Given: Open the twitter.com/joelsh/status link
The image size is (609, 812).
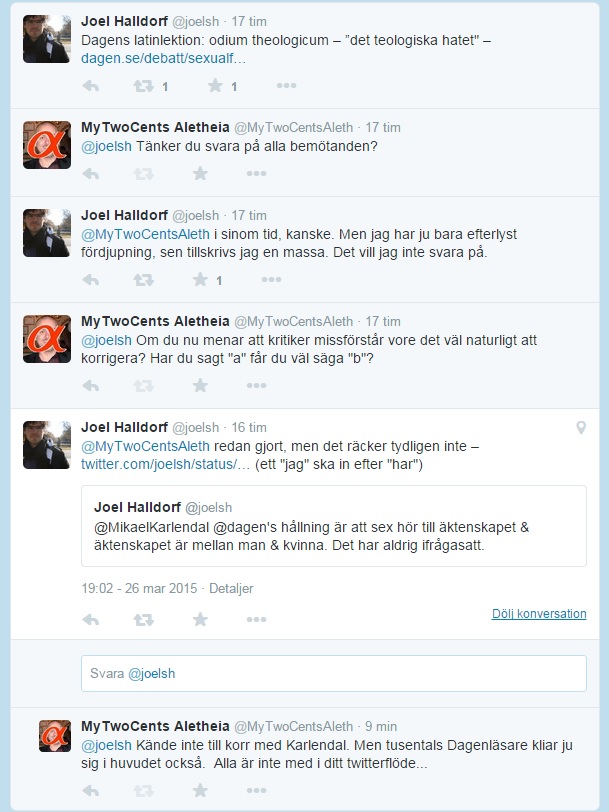Looking at the screenshot, I should [159, 465].
